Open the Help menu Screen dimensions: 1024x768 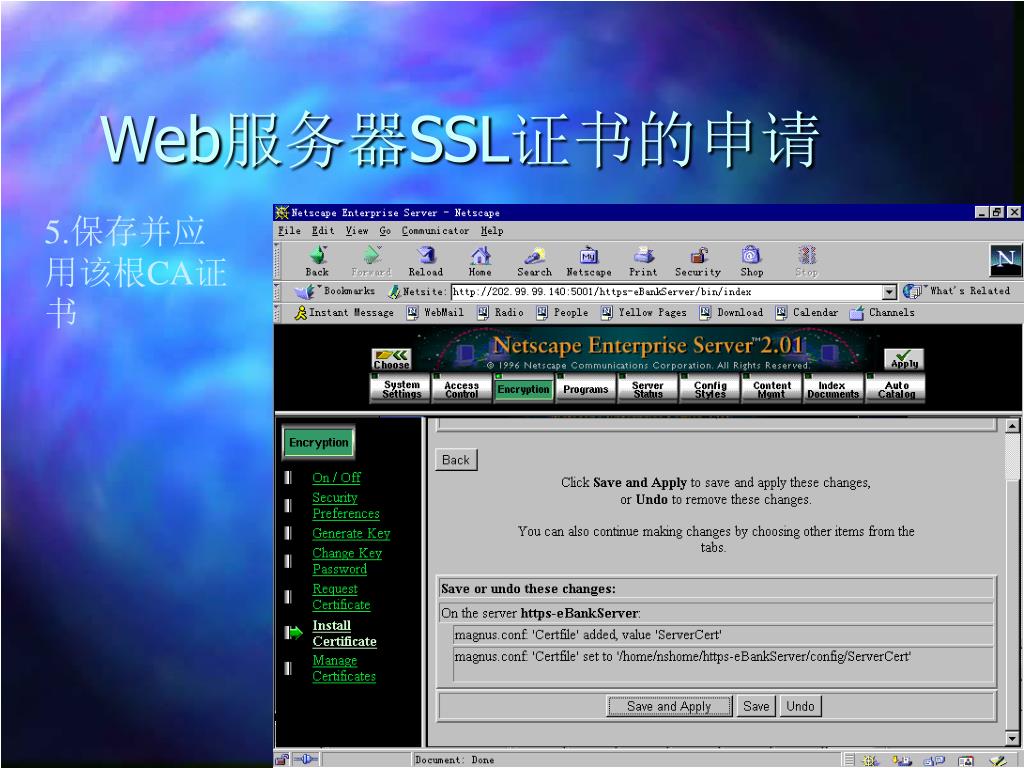click(x=492, y=231)
